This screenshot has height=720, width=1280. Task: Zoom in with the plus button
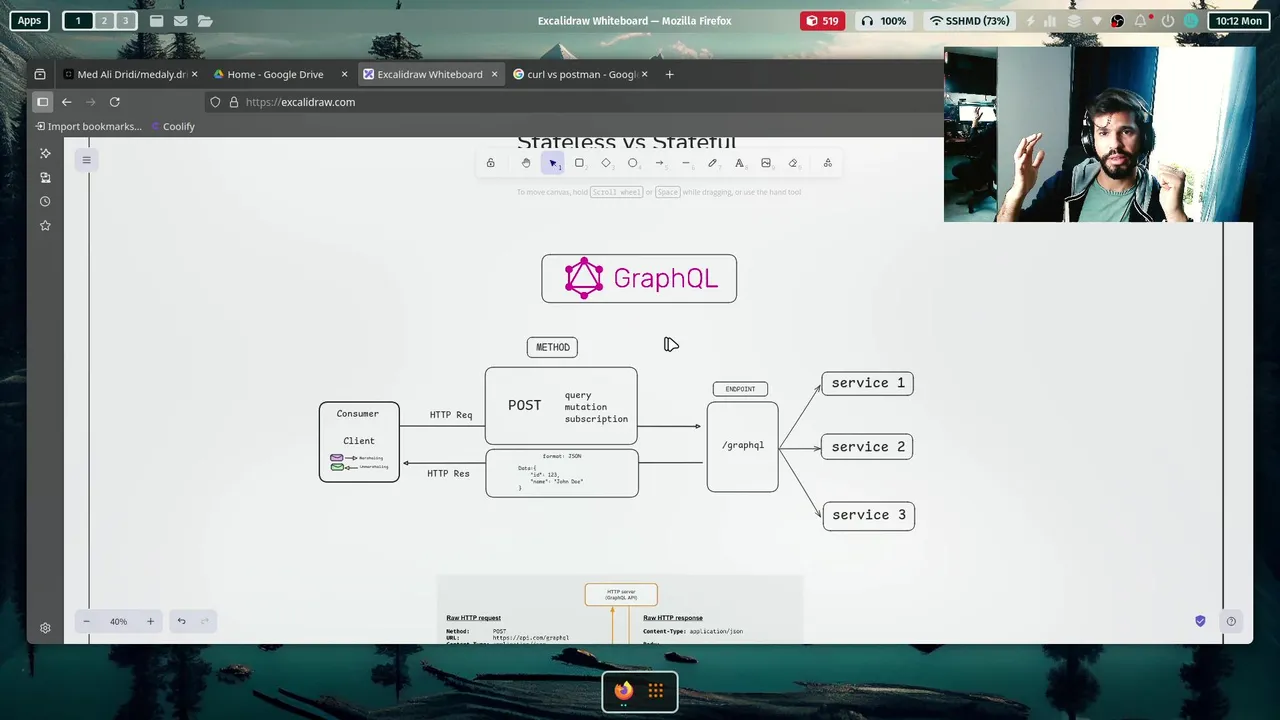[150, 621]
